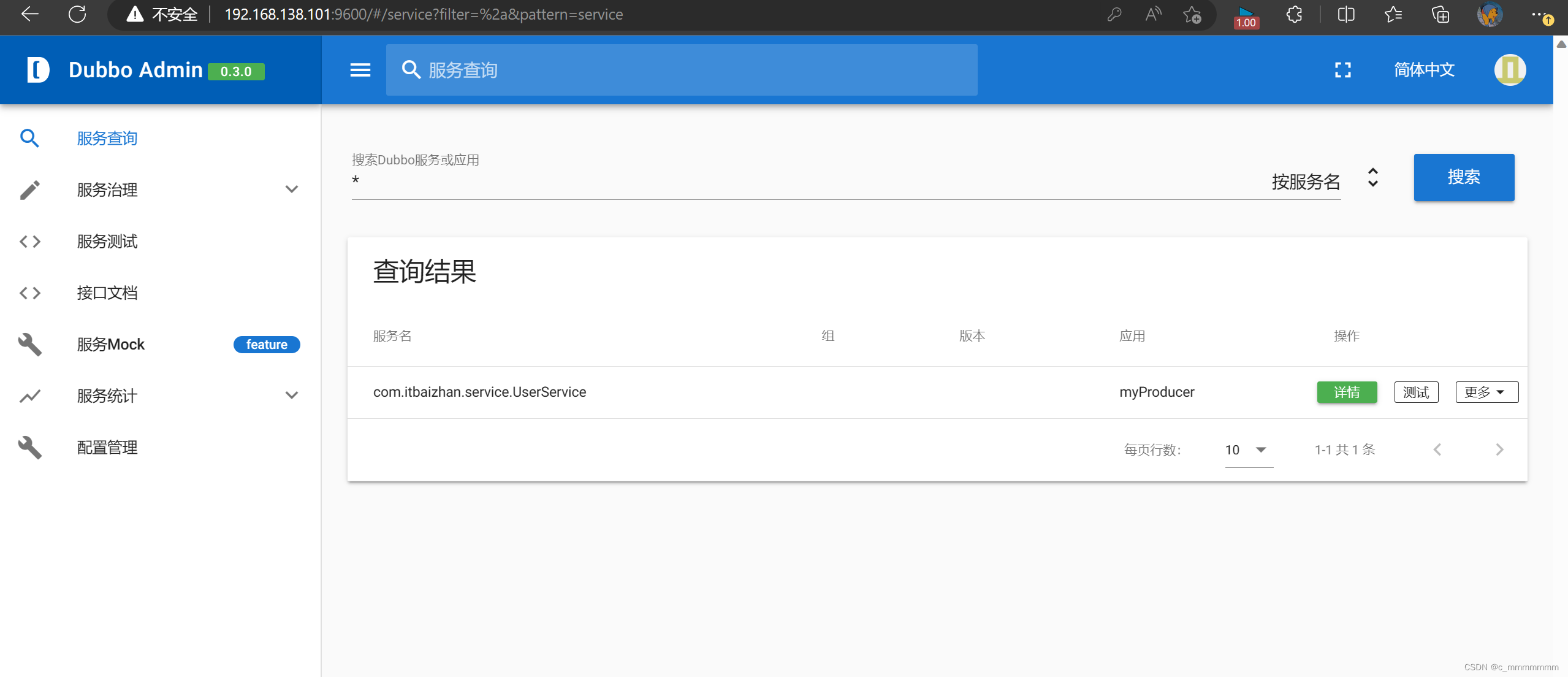
Task: Click the Dubbo Admin logo icon
Action: (37, 70)
